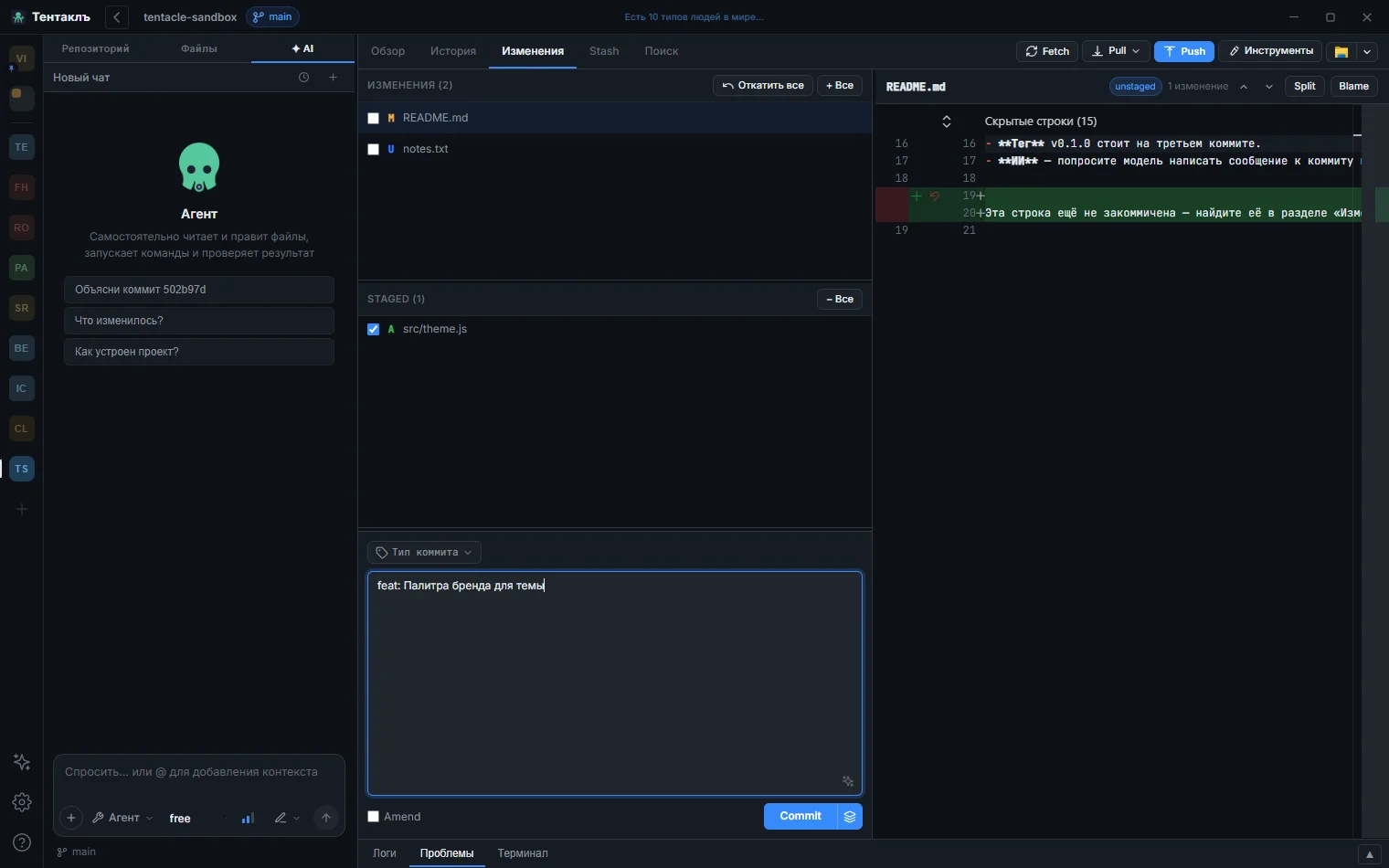Toggle Split diff view
This screenshot has width=1389, height=868.
pos(1305,87)
